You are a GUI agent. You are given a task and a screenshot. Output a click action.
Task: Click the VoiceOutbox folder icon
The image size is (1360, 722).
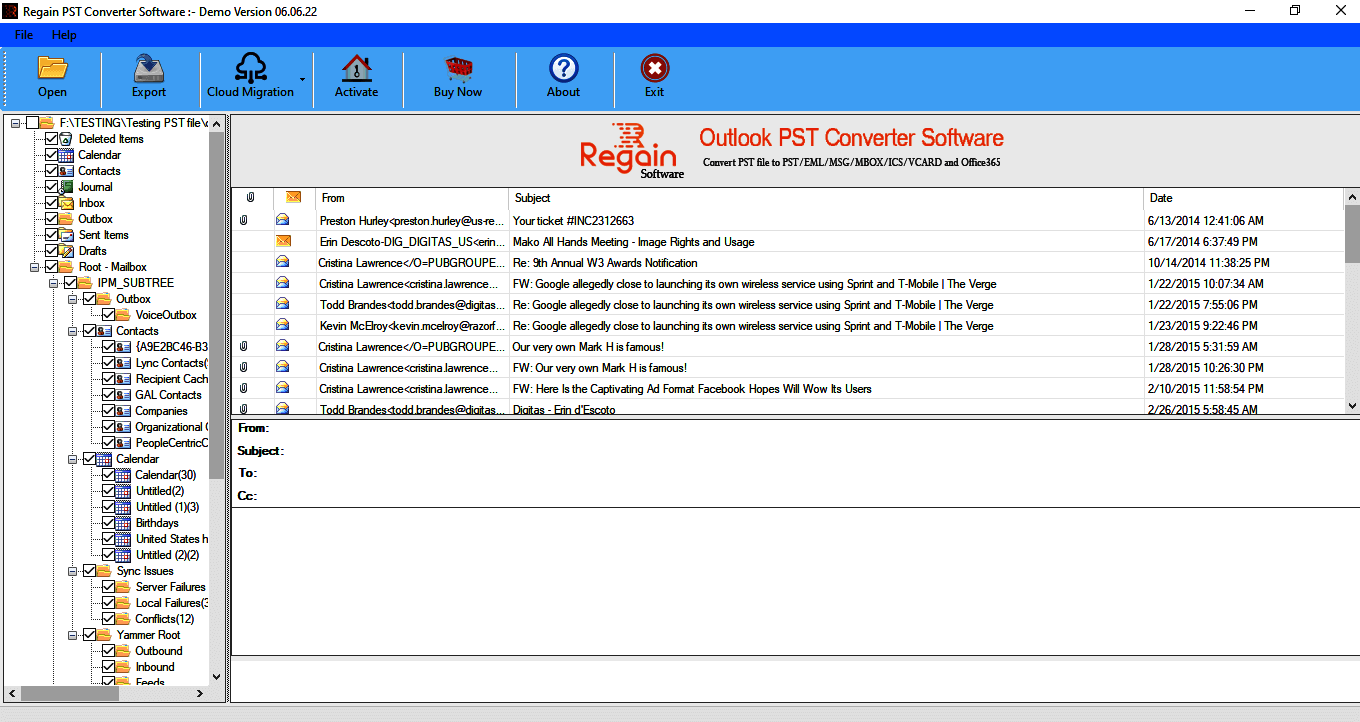coord(124,315)
